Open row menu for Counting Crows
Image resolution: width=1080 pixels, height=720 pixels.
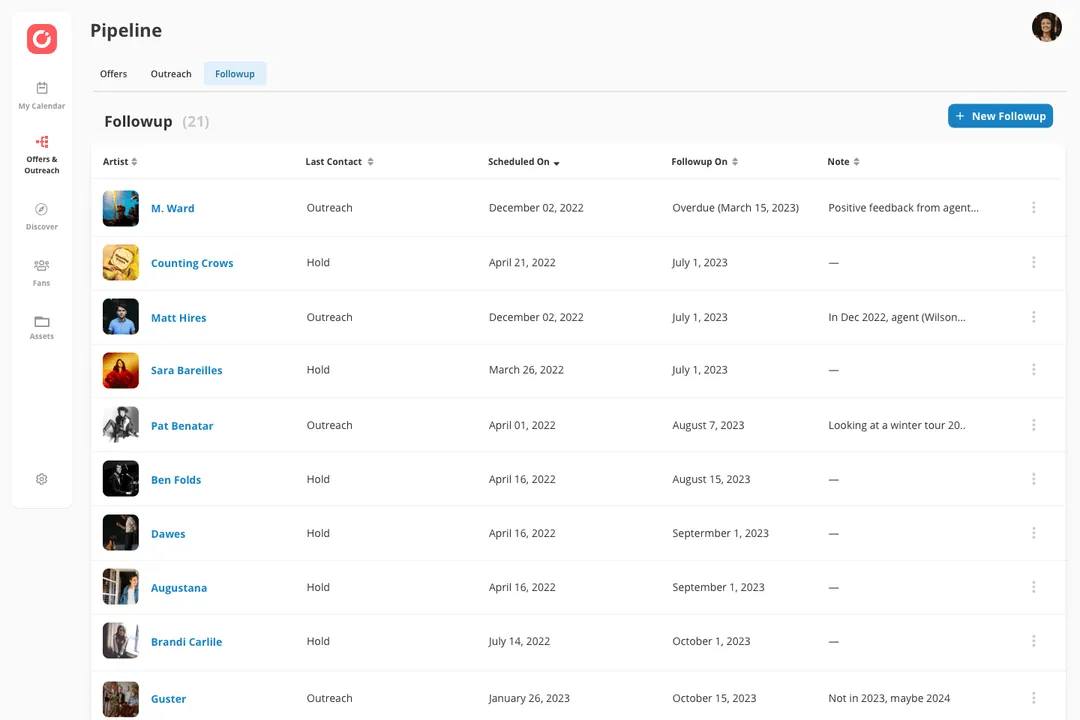click(x=1033, y=262)
